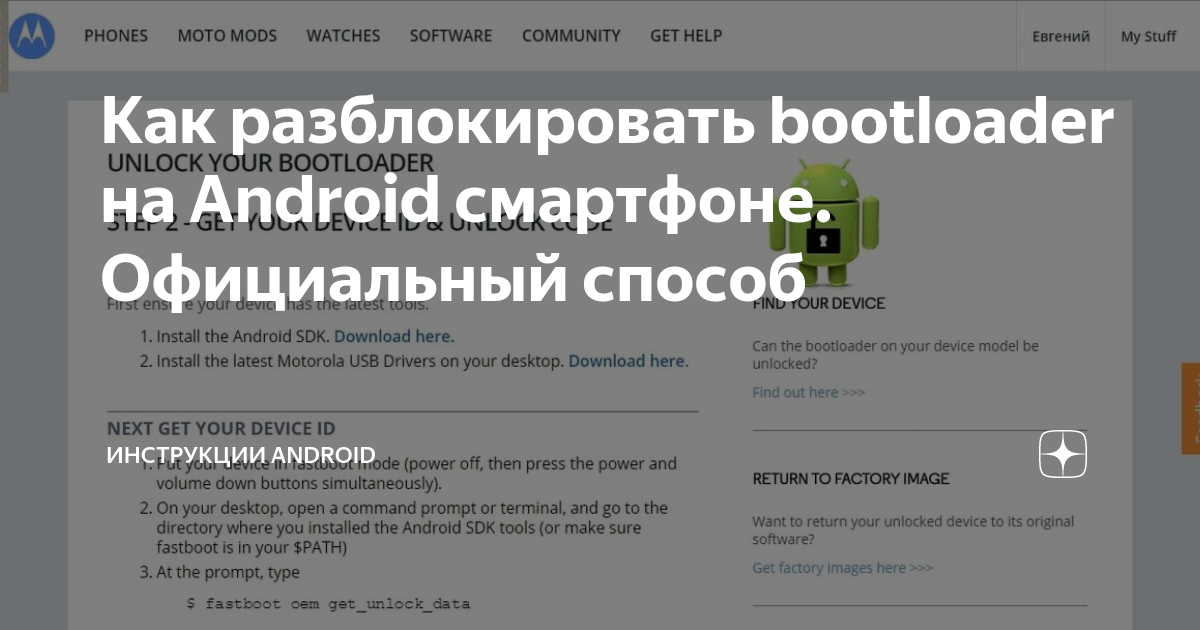The height and width of the screenshot is (630, 1200).
Task: Open the MOTO MODS menu
Action: tap(227, 36)
